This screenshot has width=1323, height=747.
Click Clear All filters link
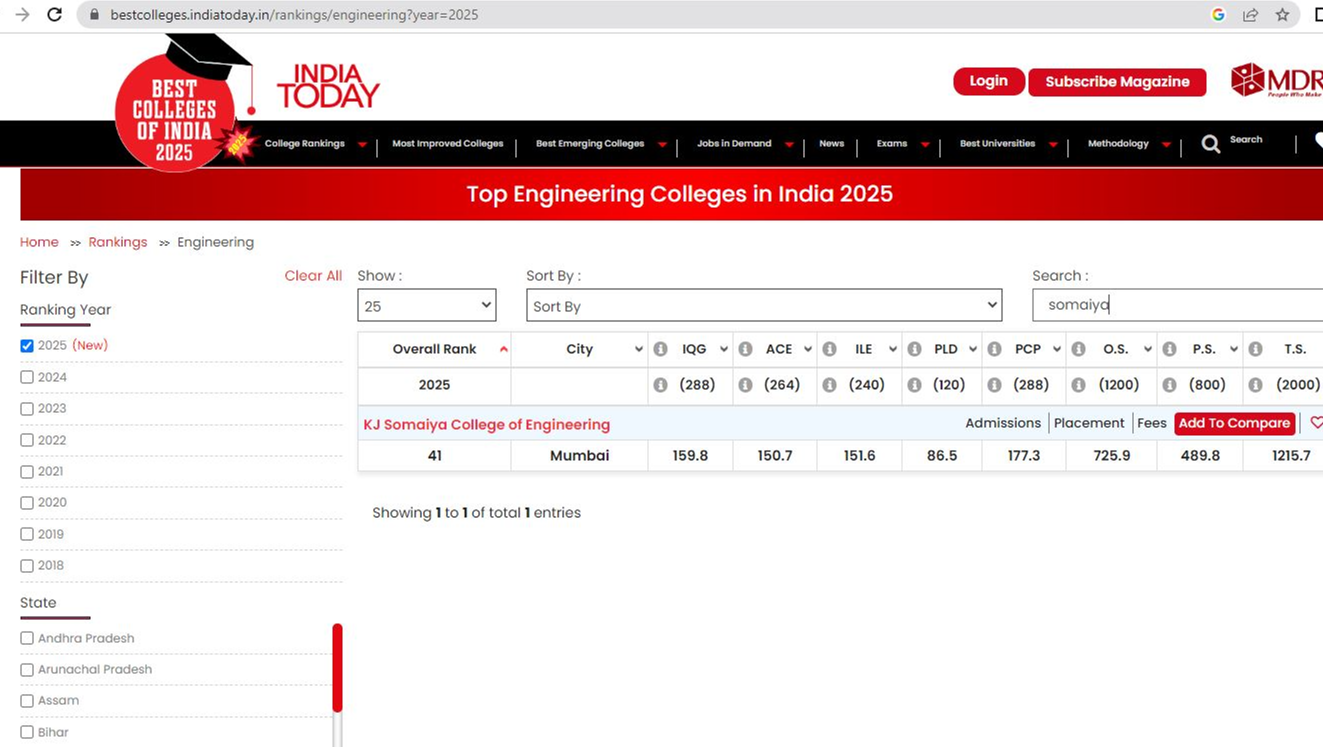point(313,276)
